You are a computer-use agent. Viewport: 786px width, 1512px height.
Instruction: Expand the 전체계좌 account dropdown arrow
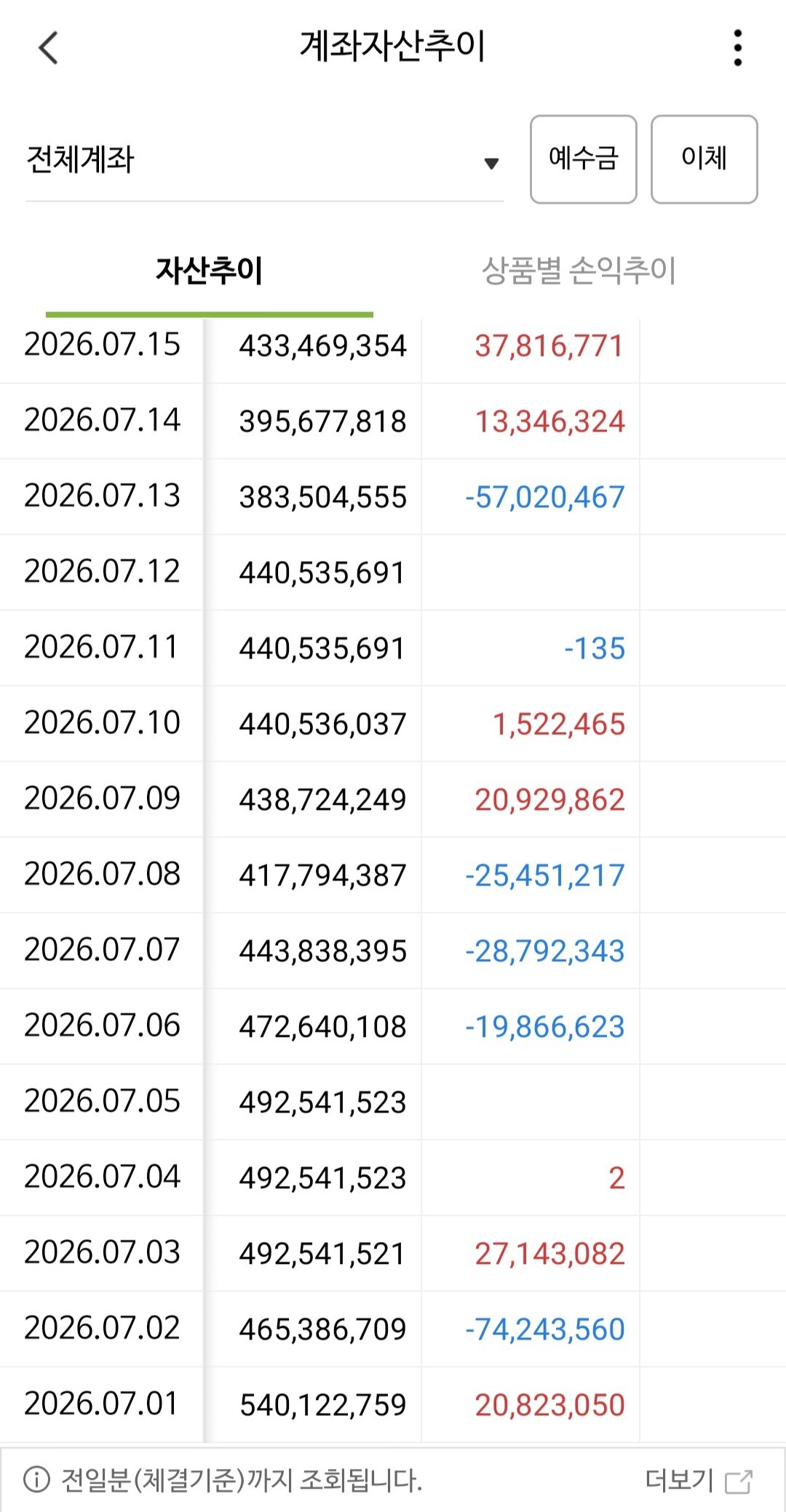pyautogui.click(x=491, y=163)
